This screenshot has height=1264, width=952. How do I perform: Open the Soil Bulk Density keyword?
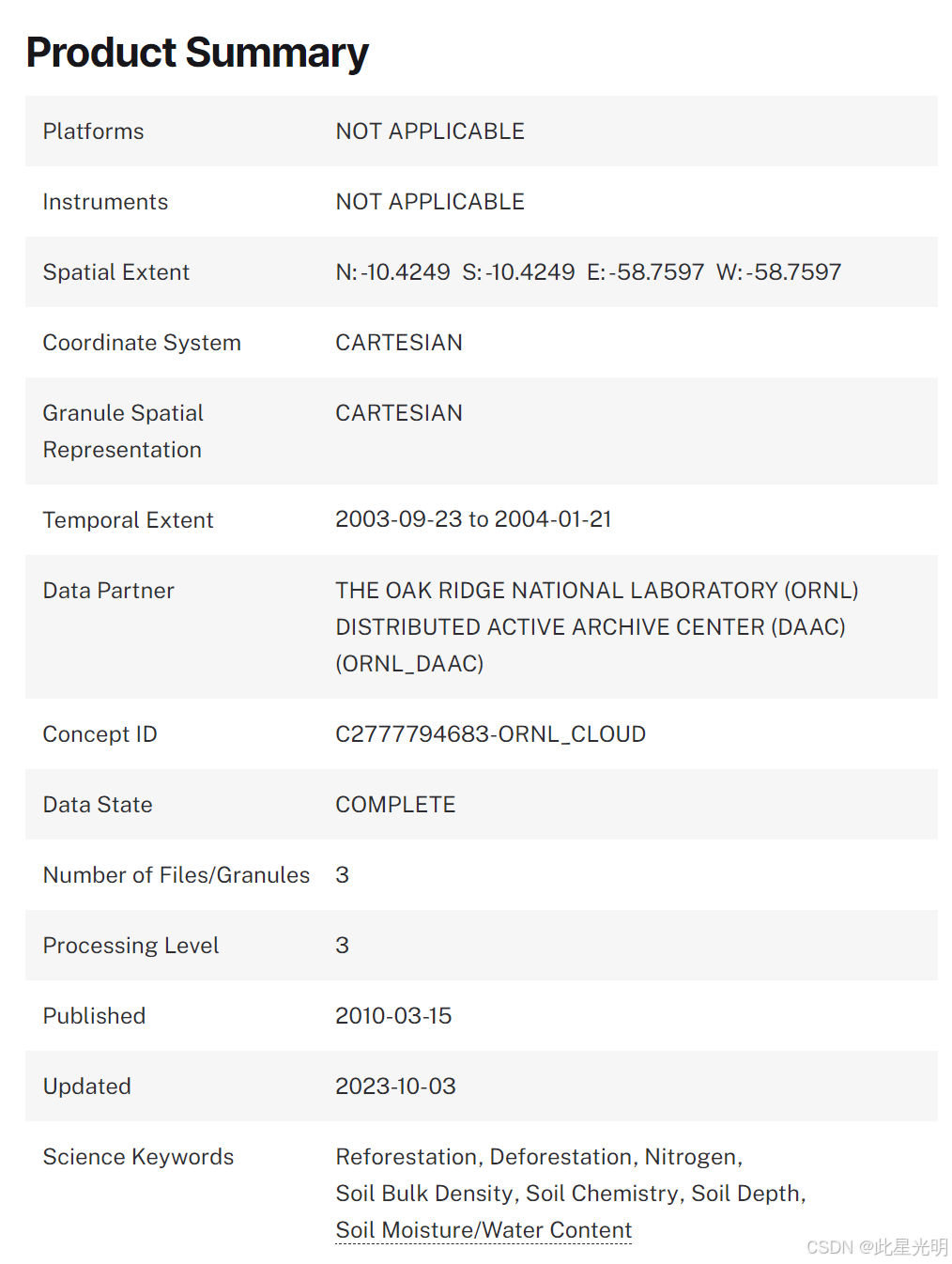tap(424, 1194)
